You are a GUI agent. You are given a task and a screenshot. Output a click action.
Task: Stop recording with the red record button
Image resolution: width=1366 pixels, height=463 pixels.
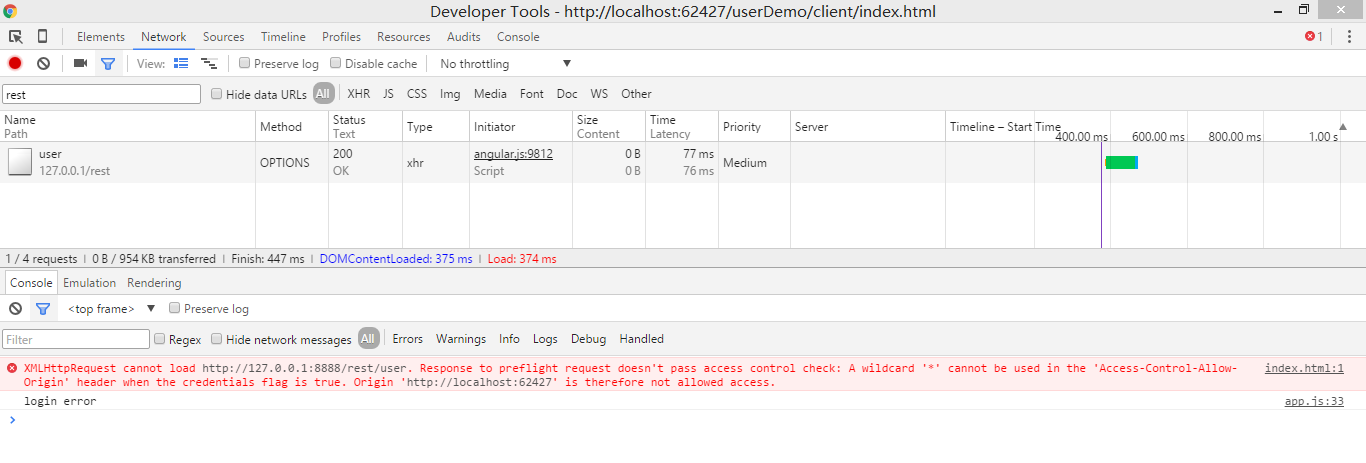pyautogui.click(x=15, y=63)
